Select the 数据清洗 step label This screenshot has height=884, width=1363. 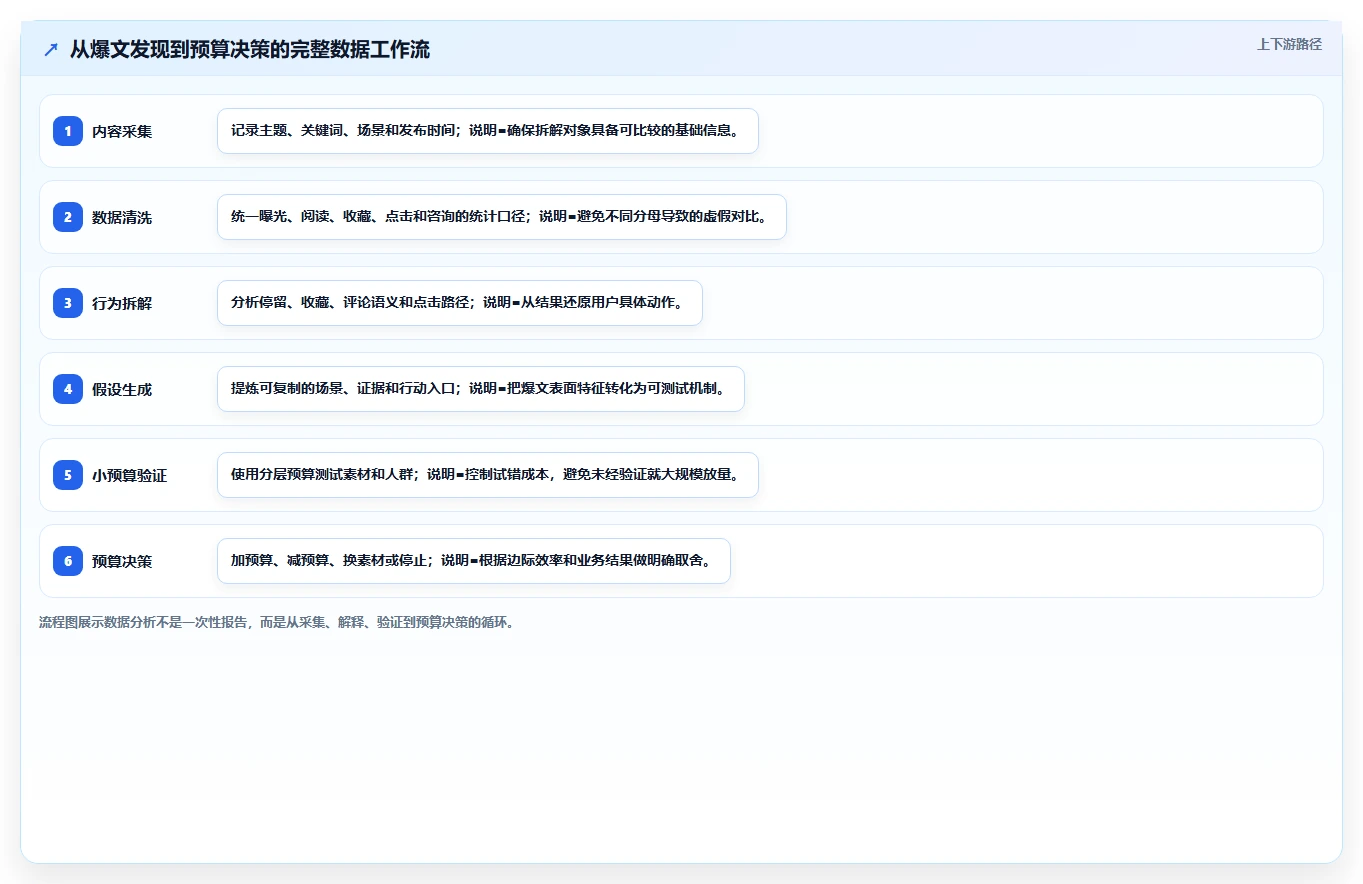(x=122, y=218)
